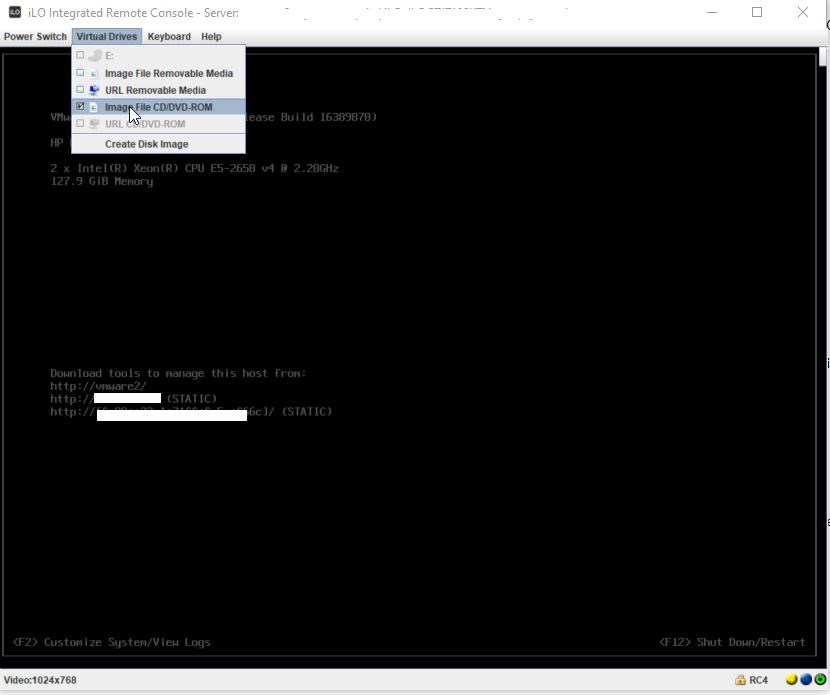Choose URL Removable Media entry
Viewport: 830px width, 695px height.
pyautogui.click(x=158, y=90)
